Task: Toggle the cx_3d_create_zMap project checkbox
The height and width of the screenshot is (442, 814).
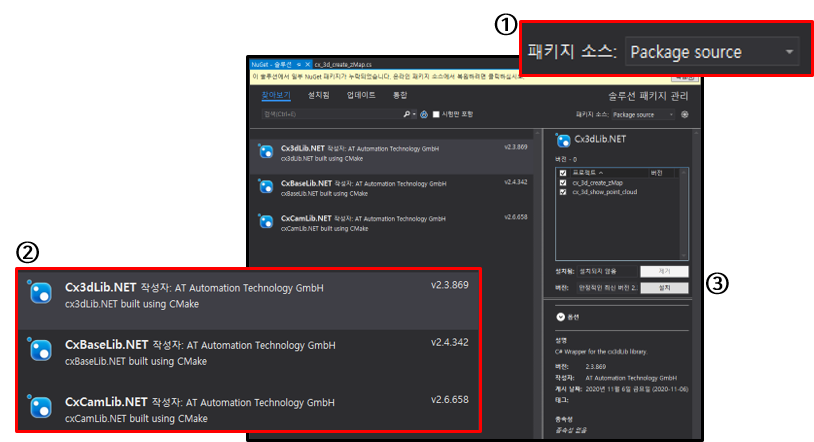Action: pos(563,183)
